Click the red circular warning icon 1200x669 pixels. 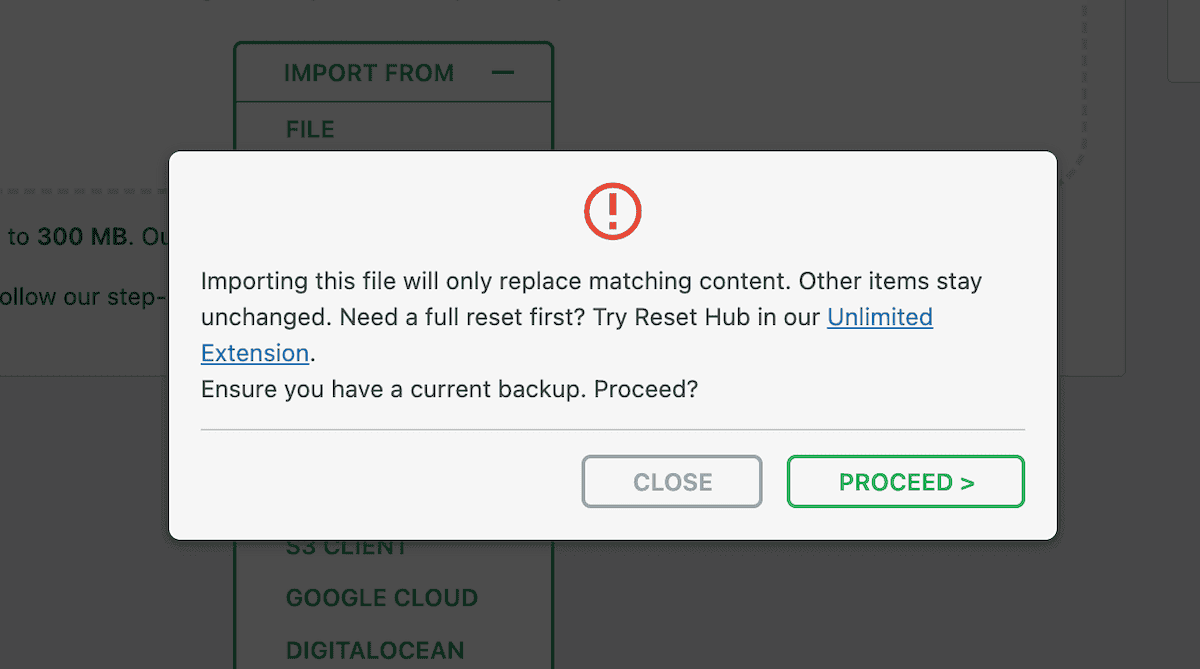point(613,211)
